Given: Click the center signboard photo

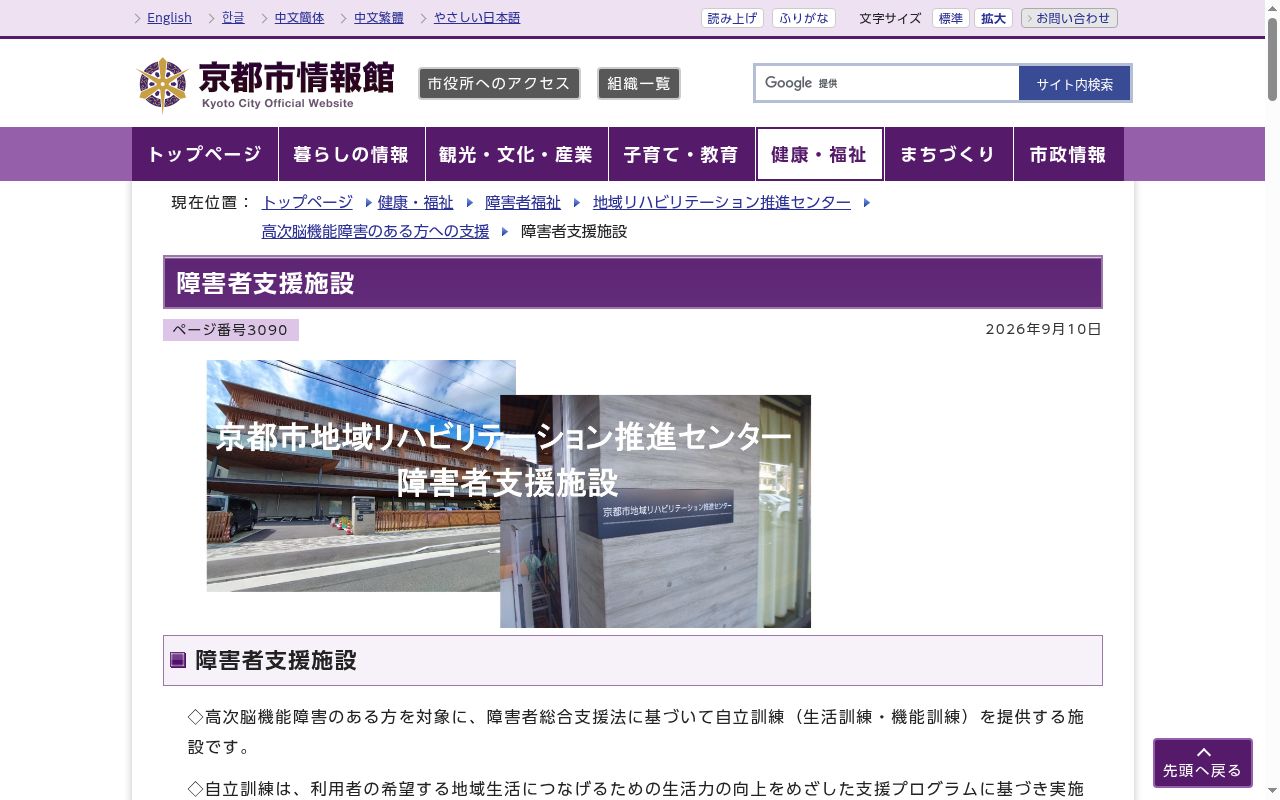Looking at the screenshot, I should [x=655, y=511].
